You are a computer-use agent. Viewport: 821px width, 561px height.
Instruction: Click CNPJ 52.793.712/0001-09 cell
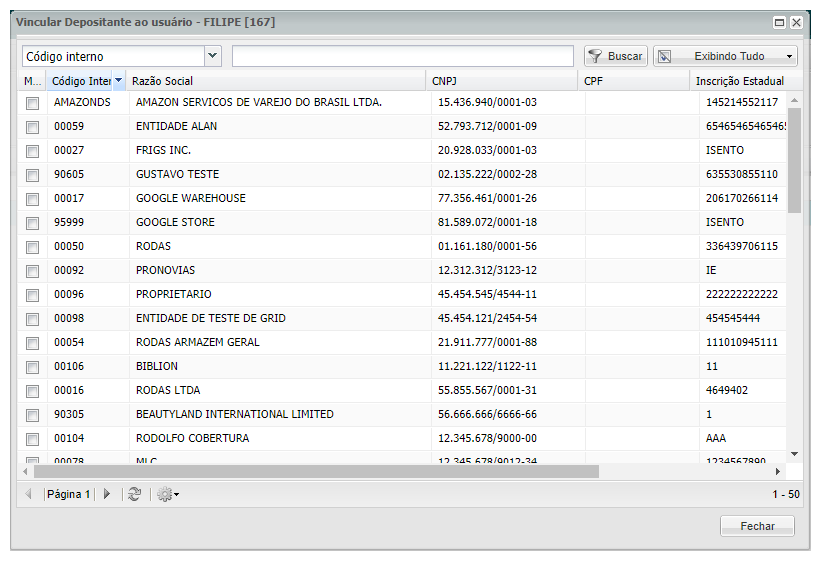pyautogui.click(x=487, y=126)
